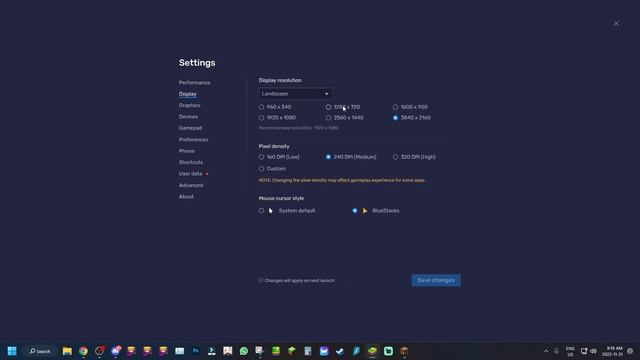
Task: Open the network icon in system tray
Action: (584, 351)
